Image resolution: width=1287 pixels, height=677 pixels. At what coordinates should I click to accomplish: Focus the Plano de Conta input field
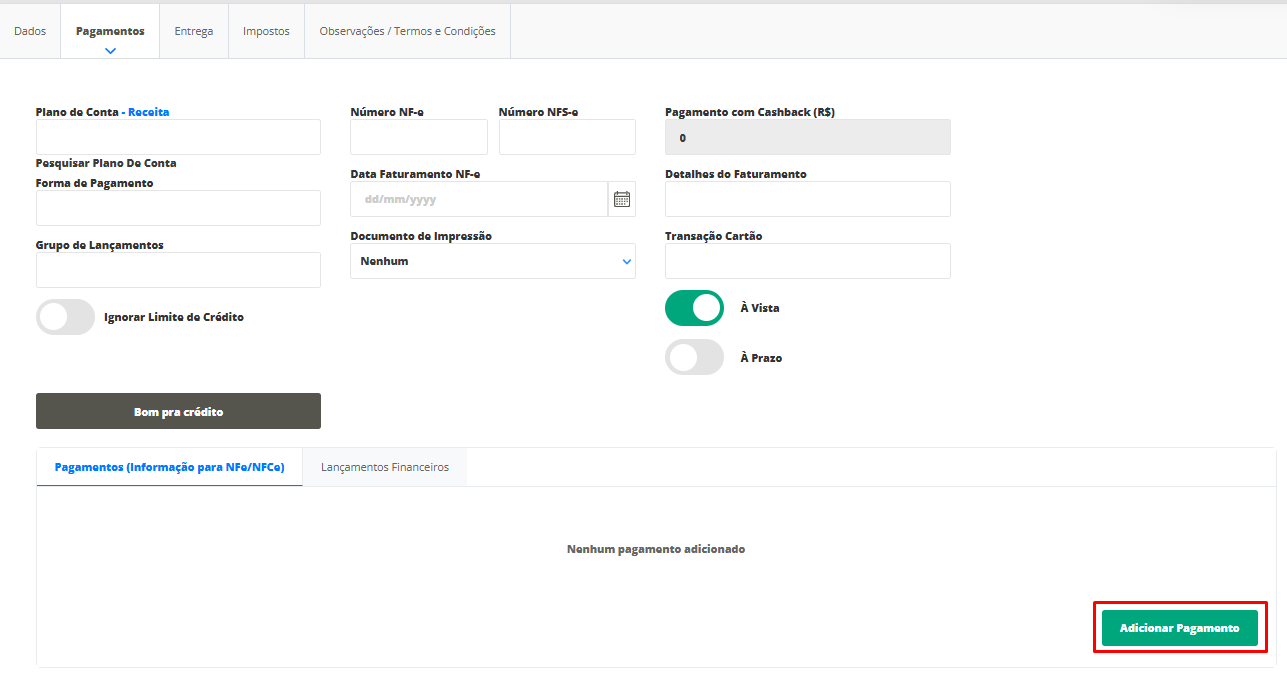click(178, 137)
